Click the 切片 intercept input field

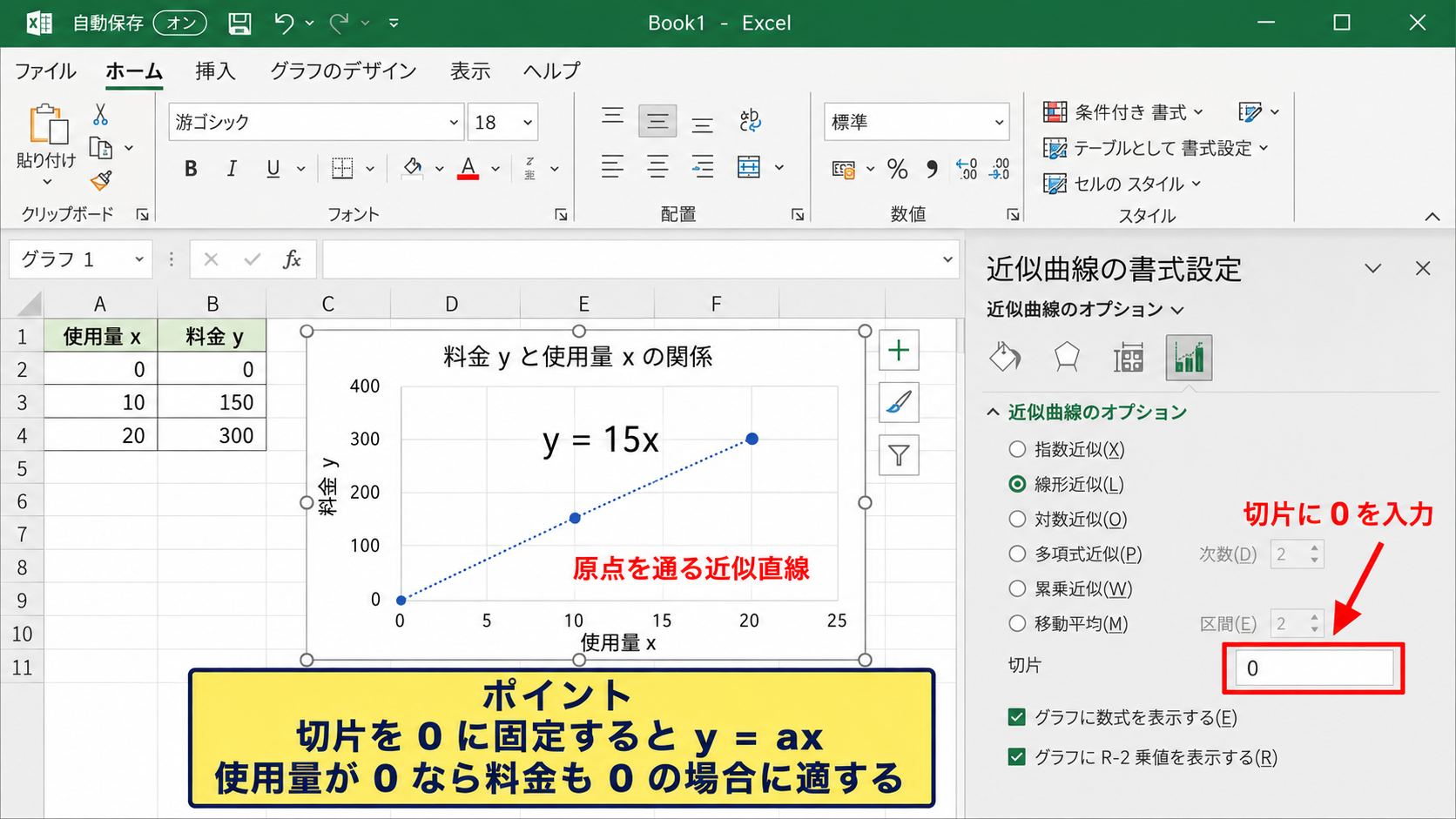1314,668
